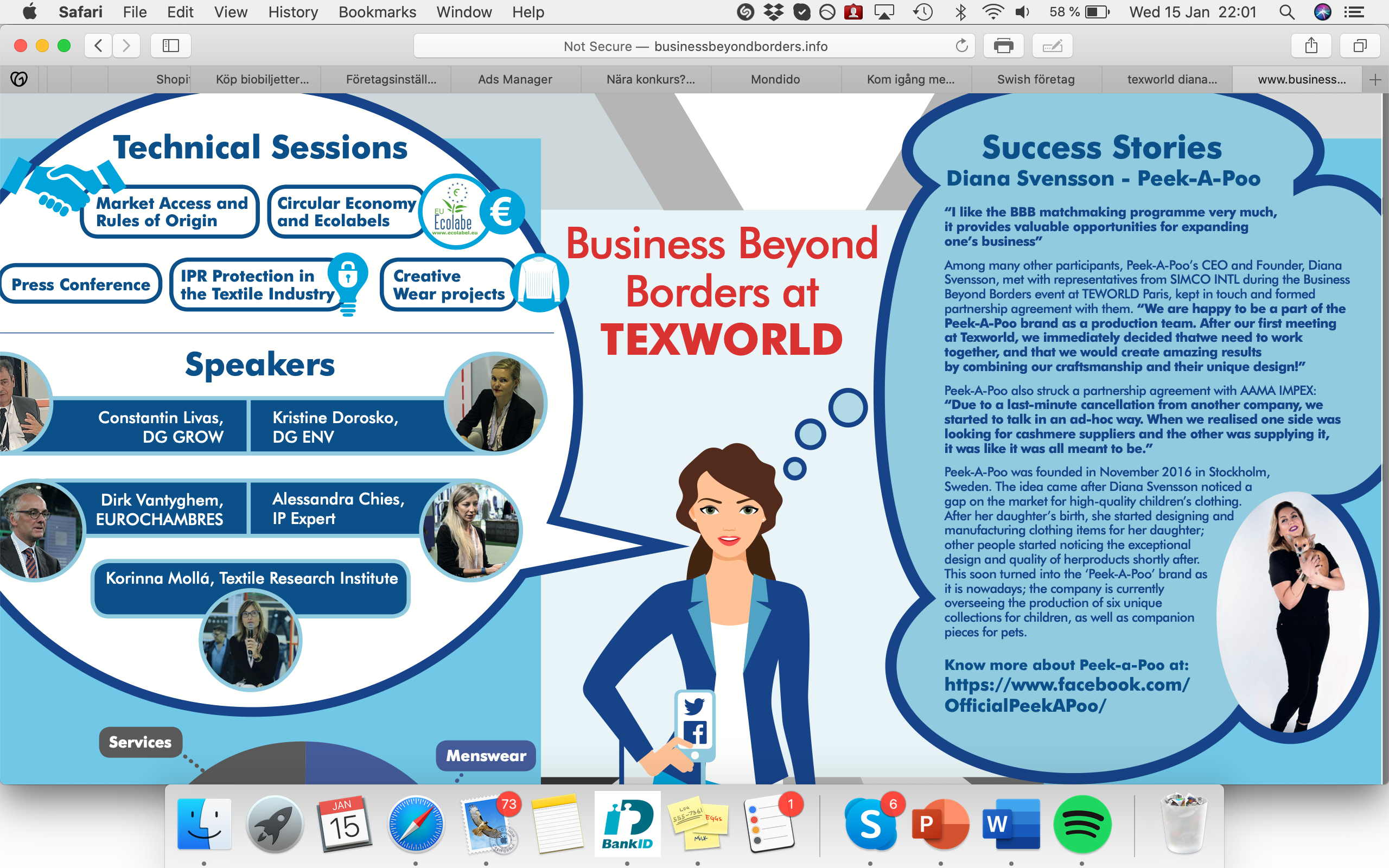Open Calendar showing Jan 15
The width and height of the screenshot is (1389, 868).
[345, 825]
